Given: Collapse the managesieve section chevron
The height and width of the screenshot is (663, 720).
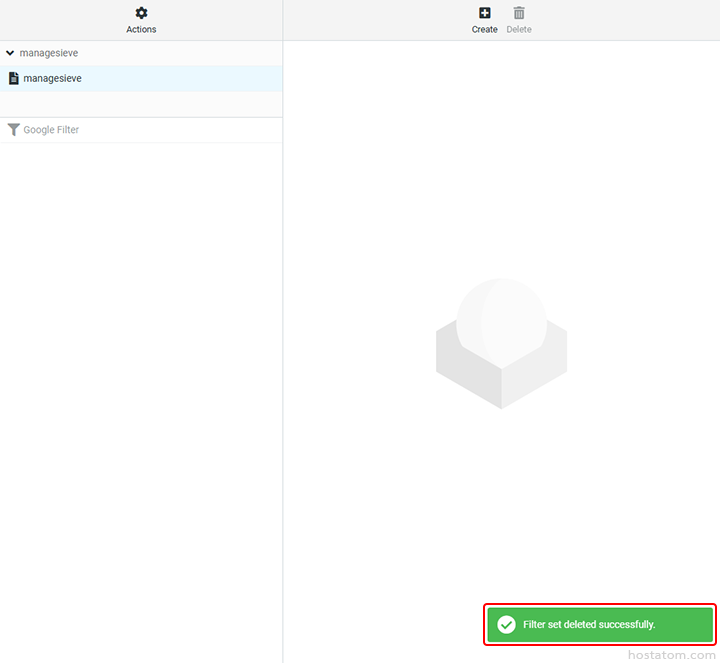Looking at the screenshot, I should point(10,52).
